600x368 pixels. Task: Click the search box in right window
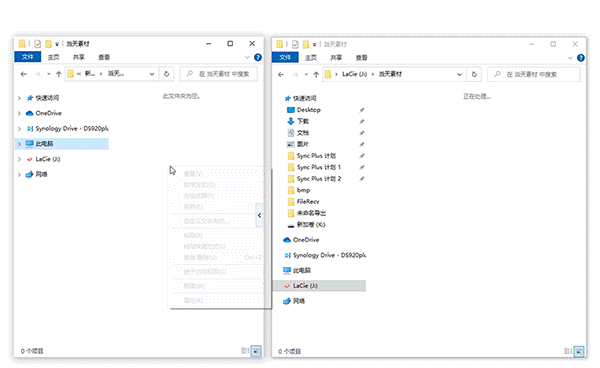(x=534, y=74)
